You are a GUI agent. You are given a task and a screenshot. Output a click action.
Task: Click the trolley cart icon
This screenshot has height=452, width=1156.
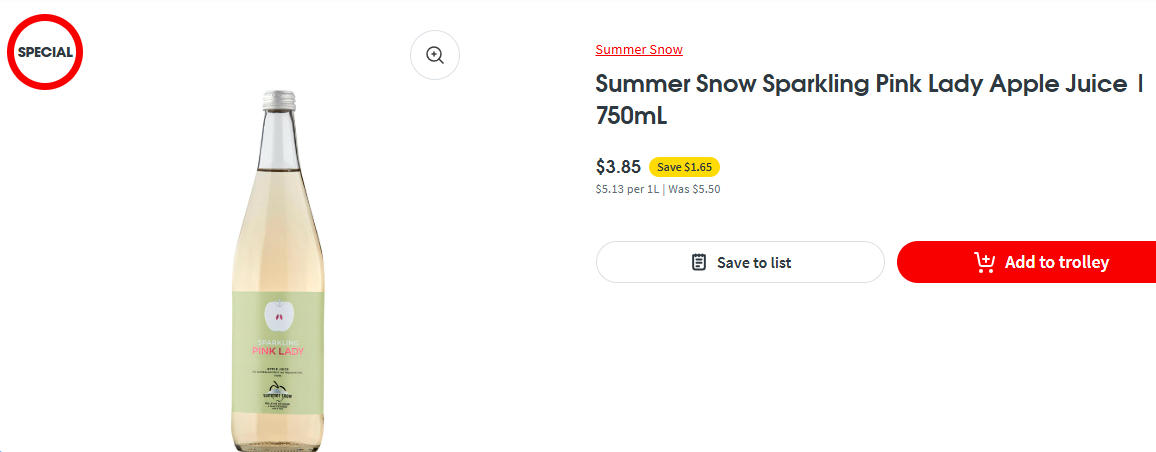984,262
